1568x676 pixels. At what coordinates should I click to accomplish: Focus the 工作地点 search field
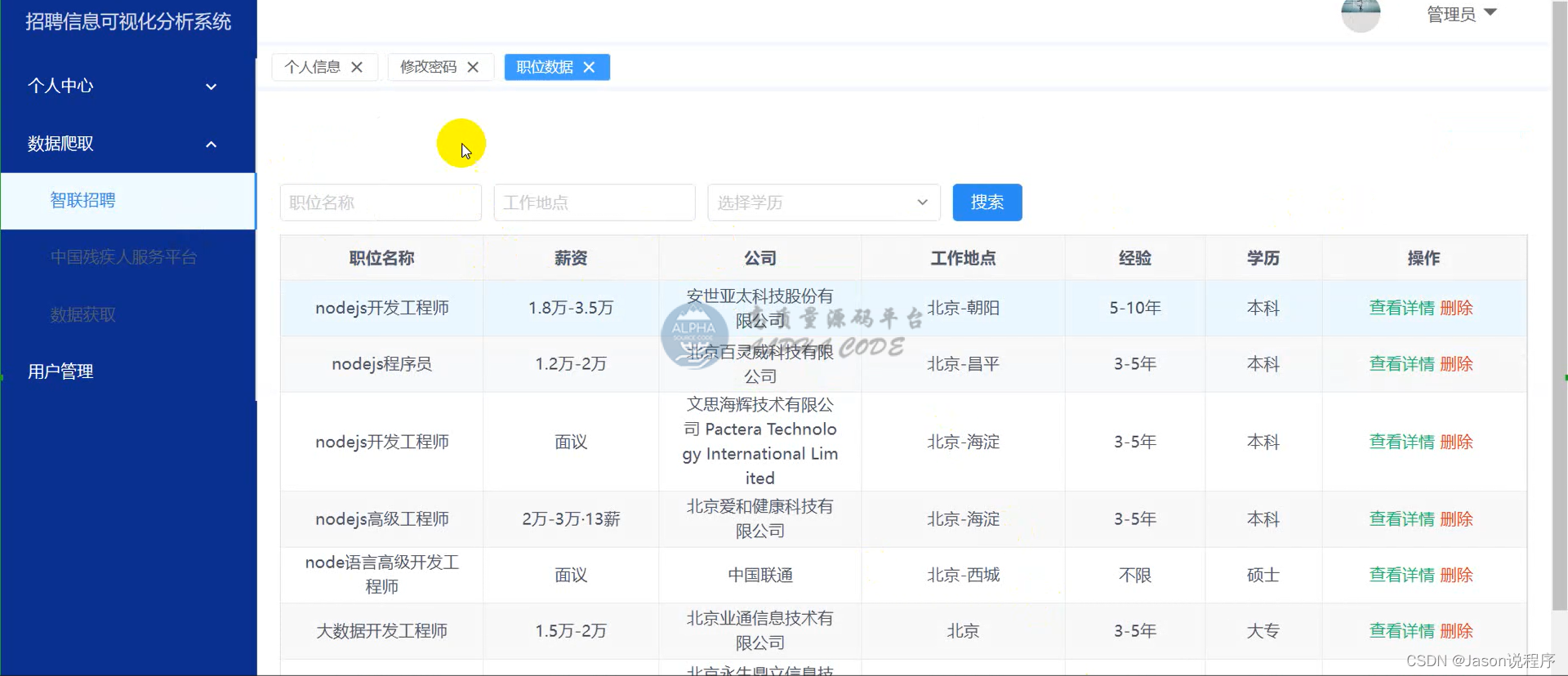tap(595, 202)
